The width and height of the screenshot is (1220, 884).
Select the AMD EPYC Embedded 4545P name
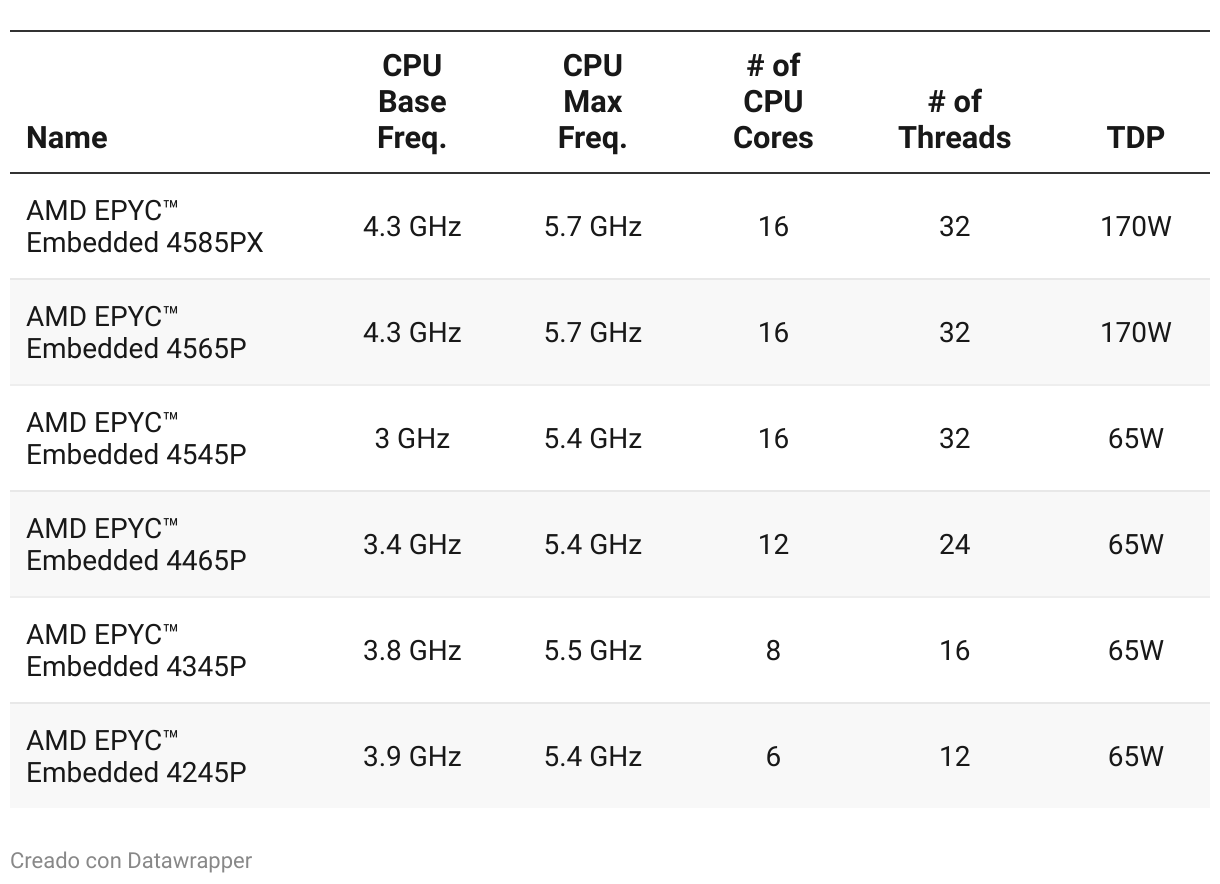click(136, 438)
